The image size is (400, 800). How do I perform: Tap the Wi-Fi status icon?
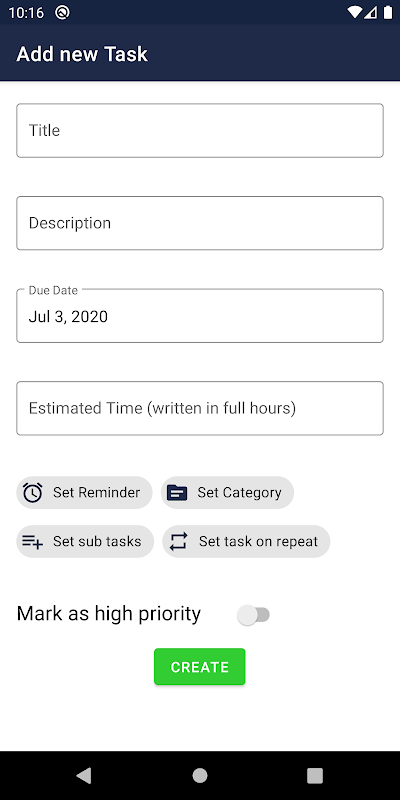pos(354,12)
